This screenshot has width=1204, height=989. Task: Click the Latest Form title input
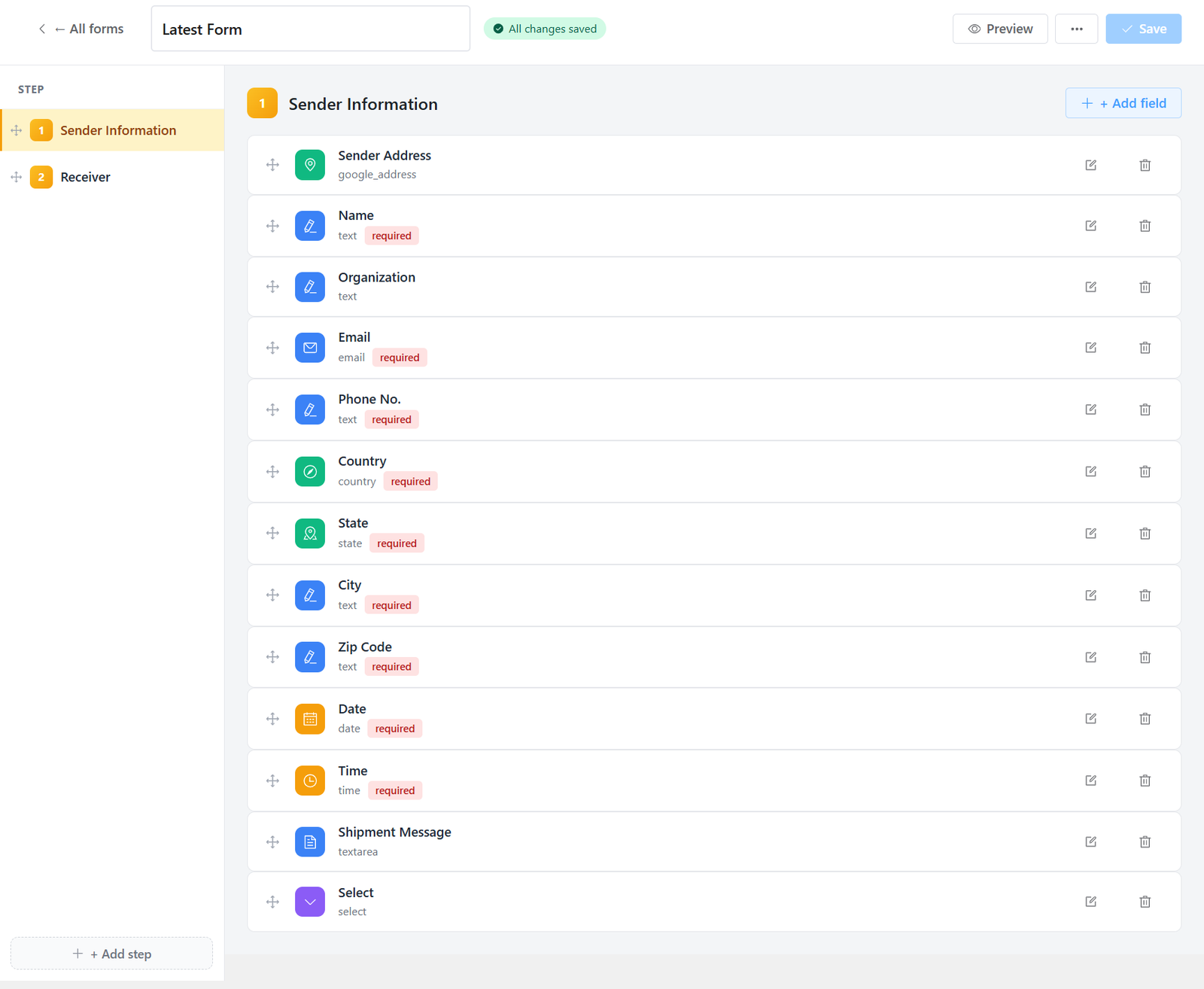[x=310, y=29]
